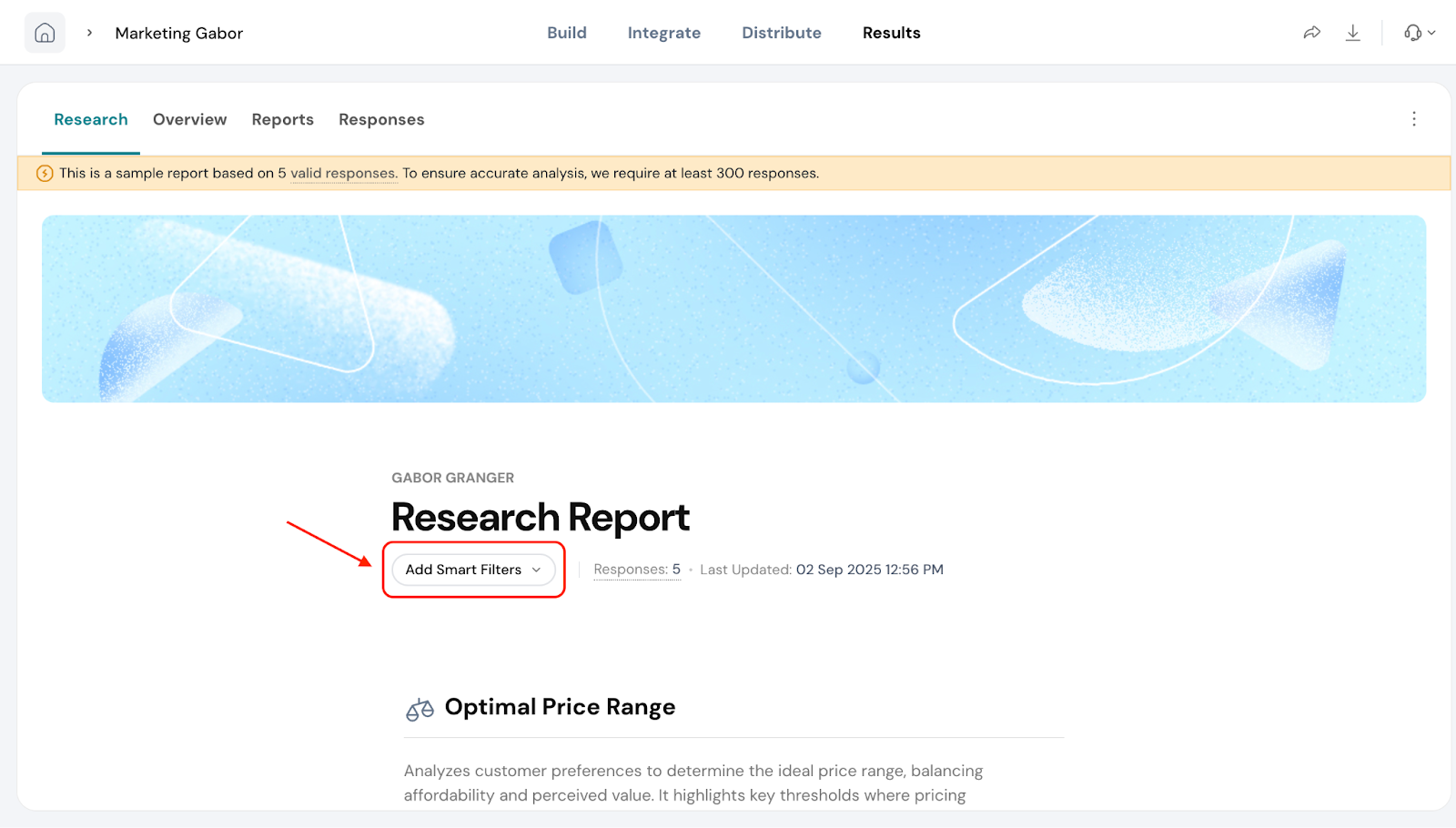Click the headset support icon
Viewport: 1456px width, 828px height.
pos(1412,33)
